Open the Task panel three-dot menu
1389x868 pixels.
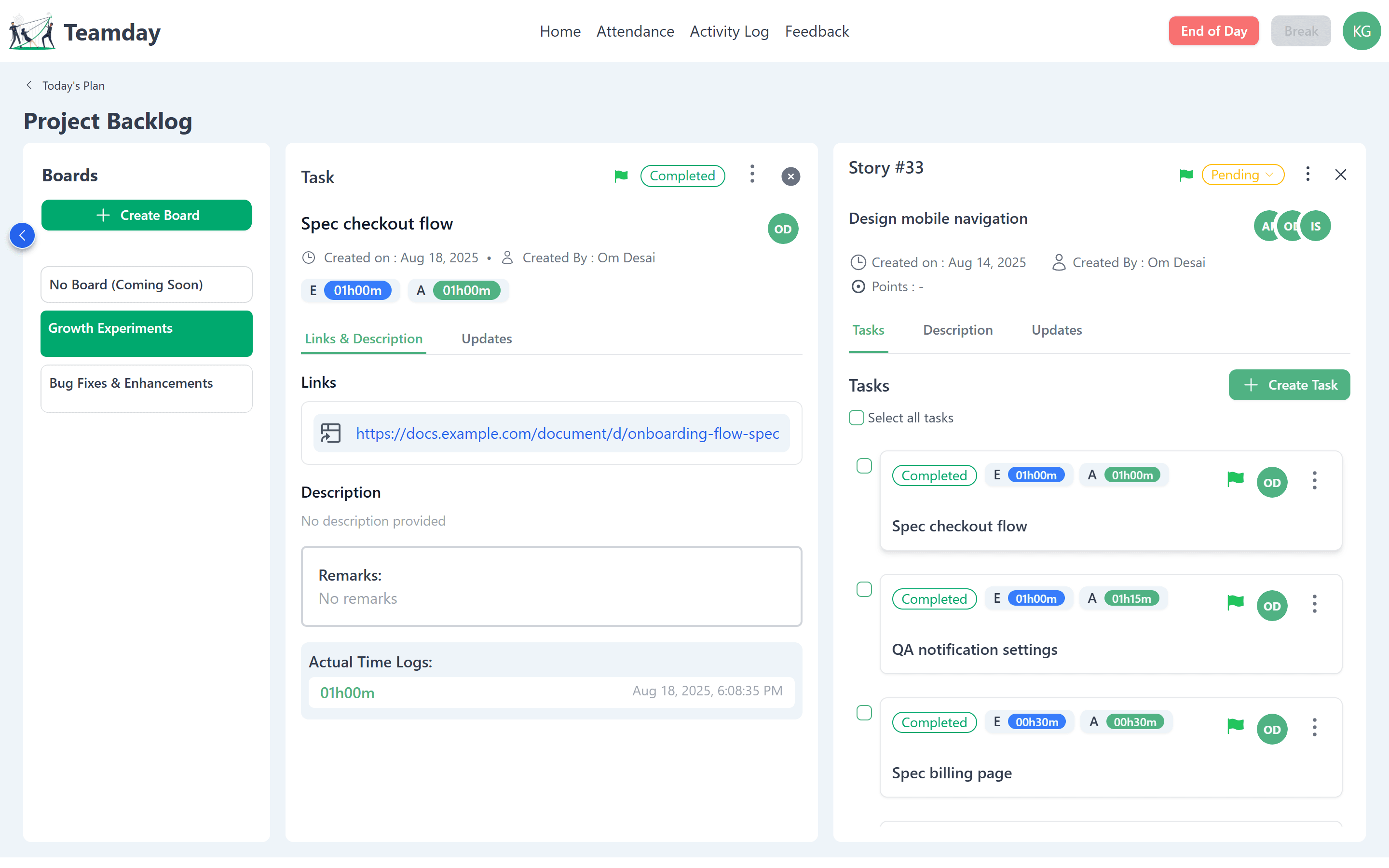[752, 175]
